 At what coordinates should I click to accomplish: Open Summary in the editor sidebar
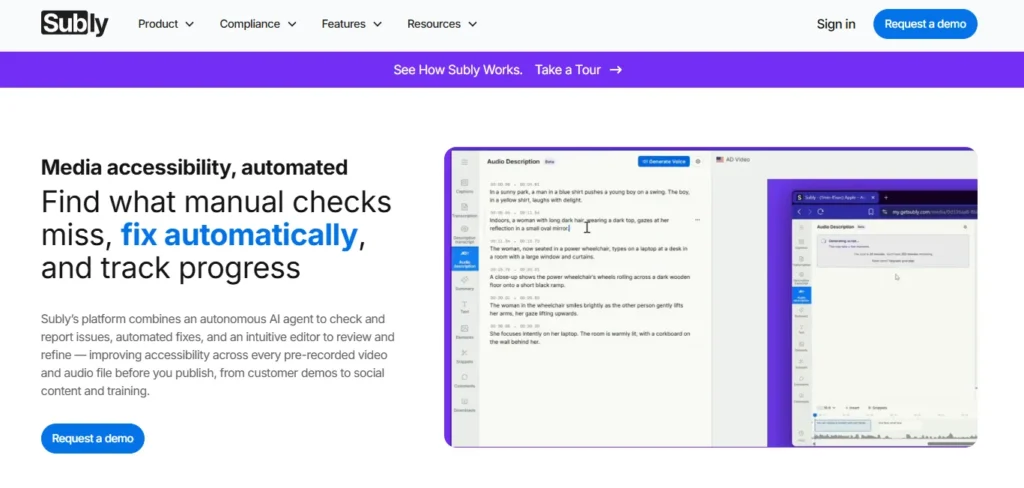(x=464, y=283)
